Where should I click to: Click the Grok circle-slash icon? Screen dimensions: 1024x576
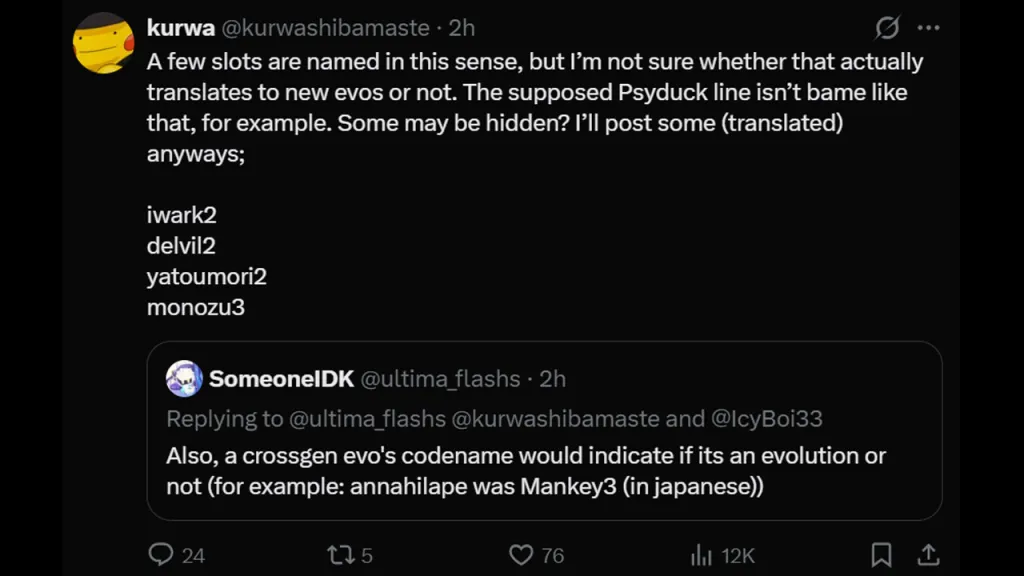click(x=888, y=27)
